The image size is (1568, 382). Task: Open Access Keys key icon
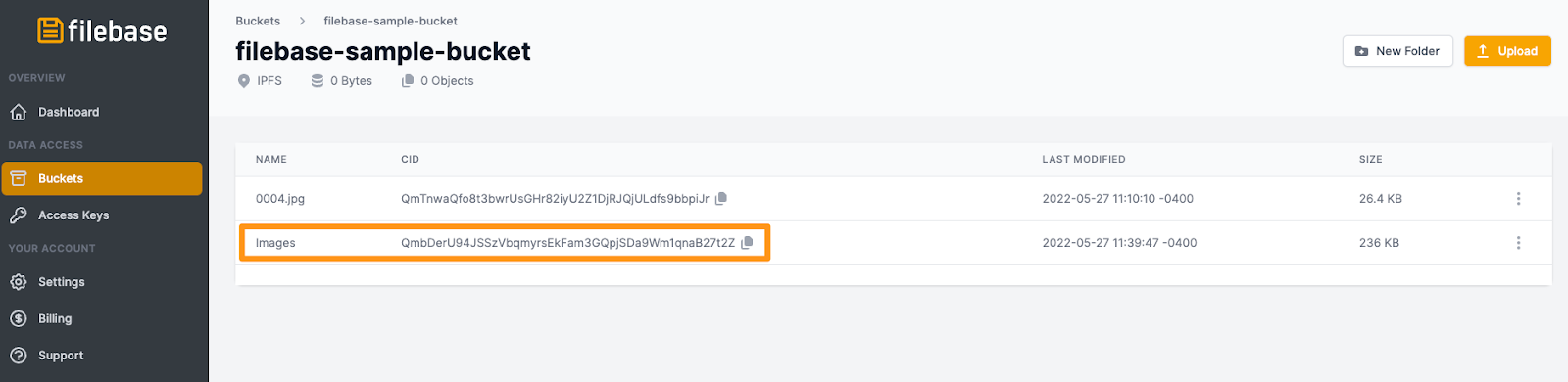pos(19,215)
